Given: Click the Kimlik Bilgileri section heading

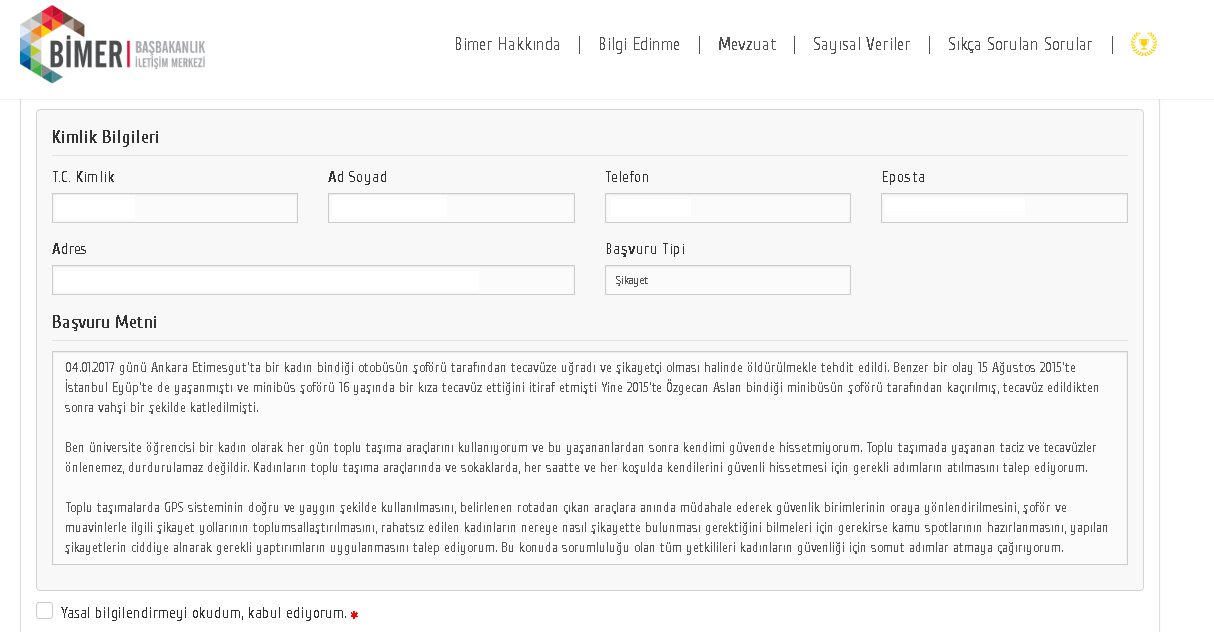Looking at the screenshot, I should (x=105, y=137).
